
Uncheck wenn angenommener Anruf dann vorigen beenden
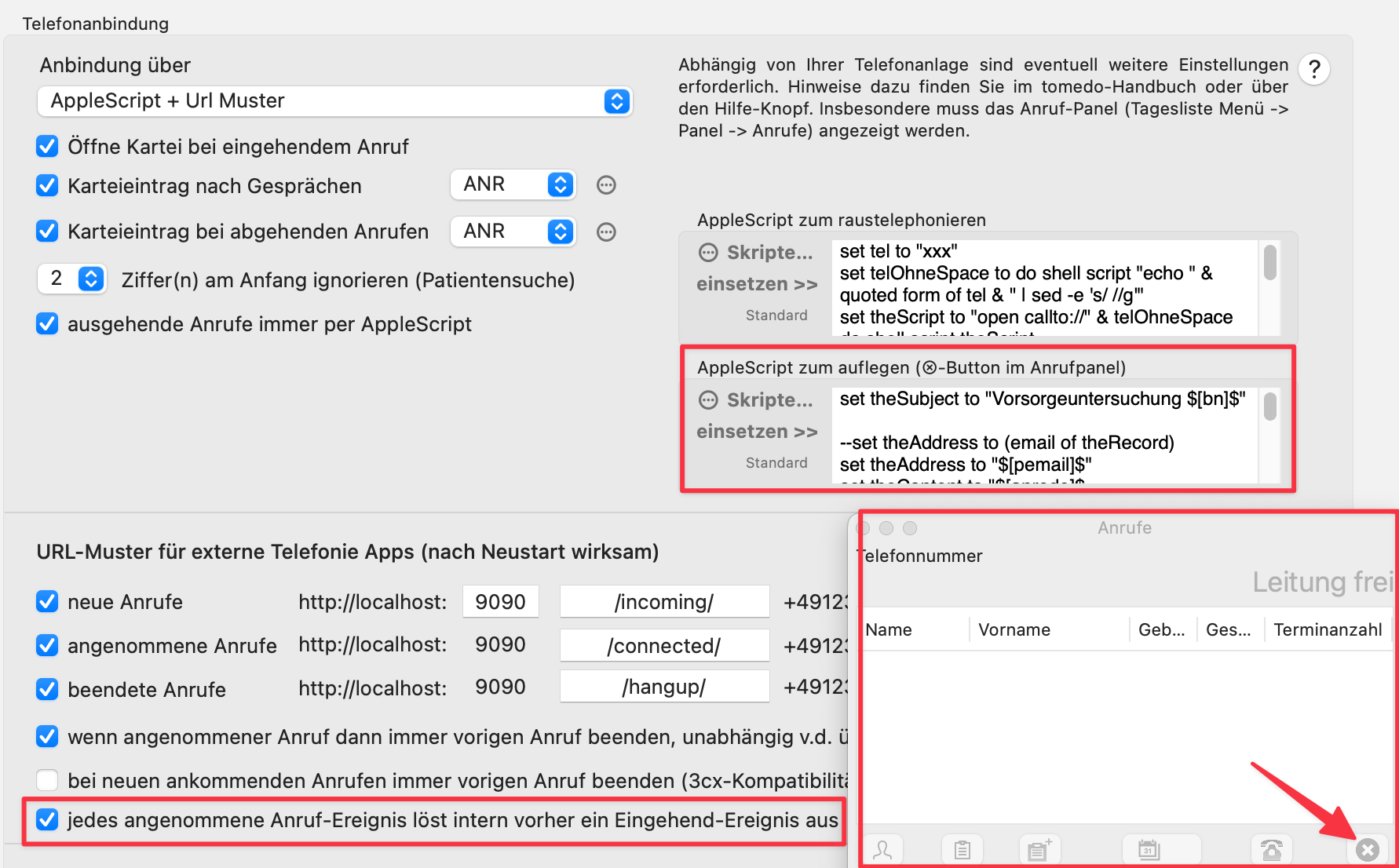tap(47, 736)
